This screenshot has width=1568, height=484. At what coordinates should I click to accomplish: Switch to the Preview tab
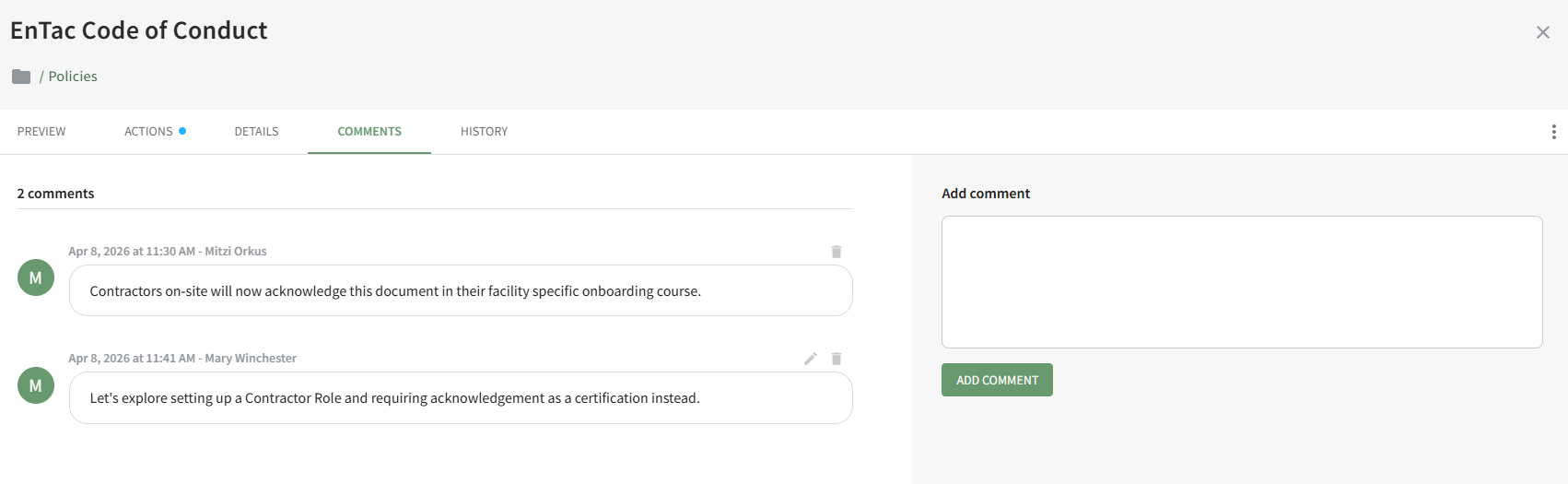(41, 132)
